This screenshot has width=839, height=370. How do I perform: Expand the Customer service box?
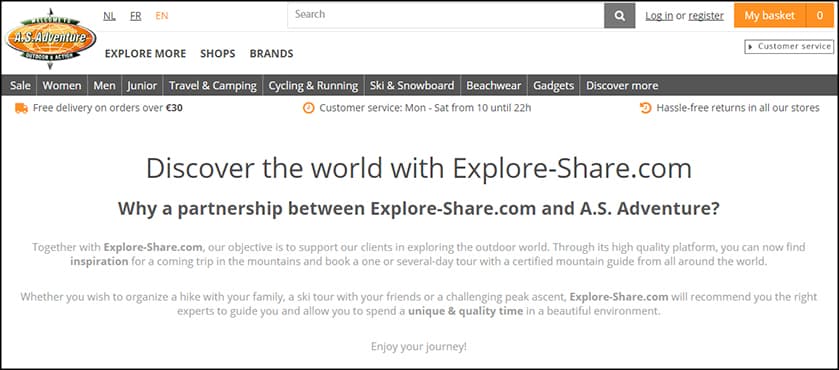pyautogui.click(x=789, y=47)
